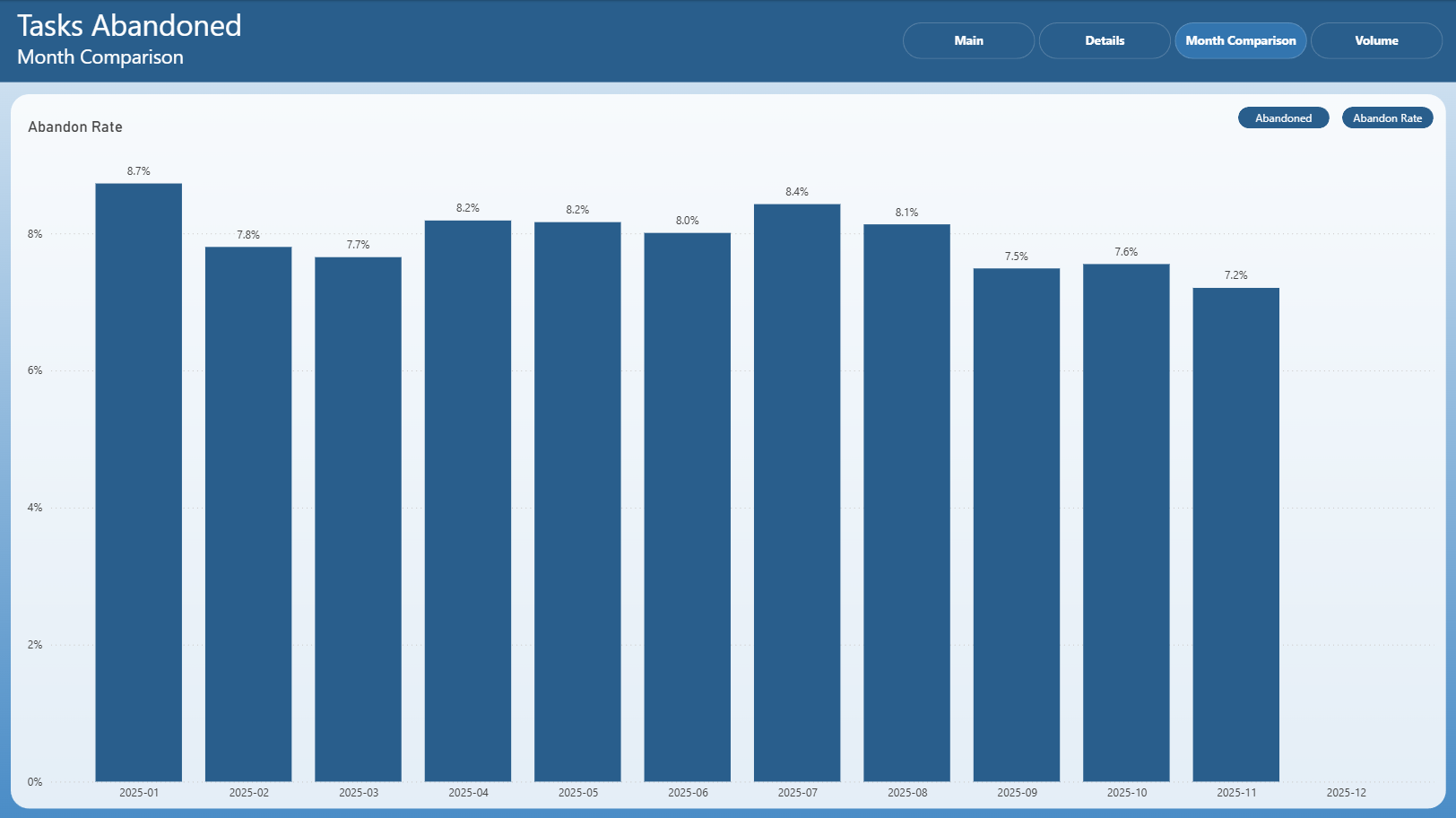Select the 2025-03 bar
Viewport: 1456px width, 818px height.
click(x=358, y=519)
